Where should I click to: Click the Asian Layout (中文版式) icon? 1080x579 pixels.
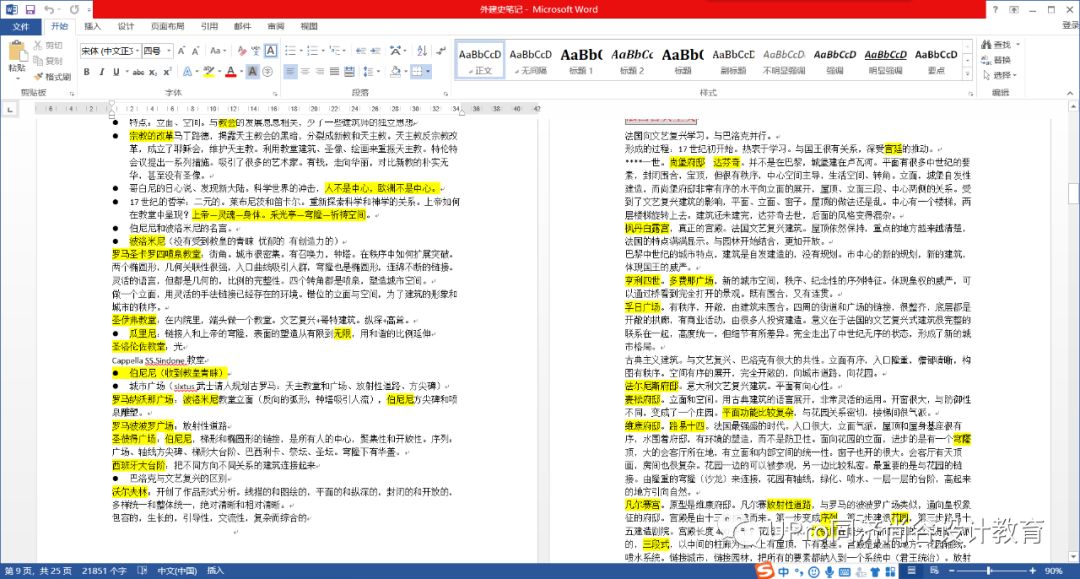point(395,51)
